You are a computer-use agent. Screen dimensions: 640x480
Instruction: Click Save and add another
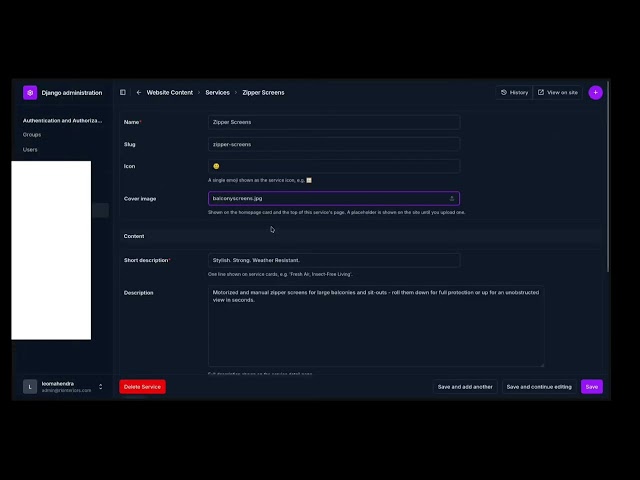pos(465,387)
